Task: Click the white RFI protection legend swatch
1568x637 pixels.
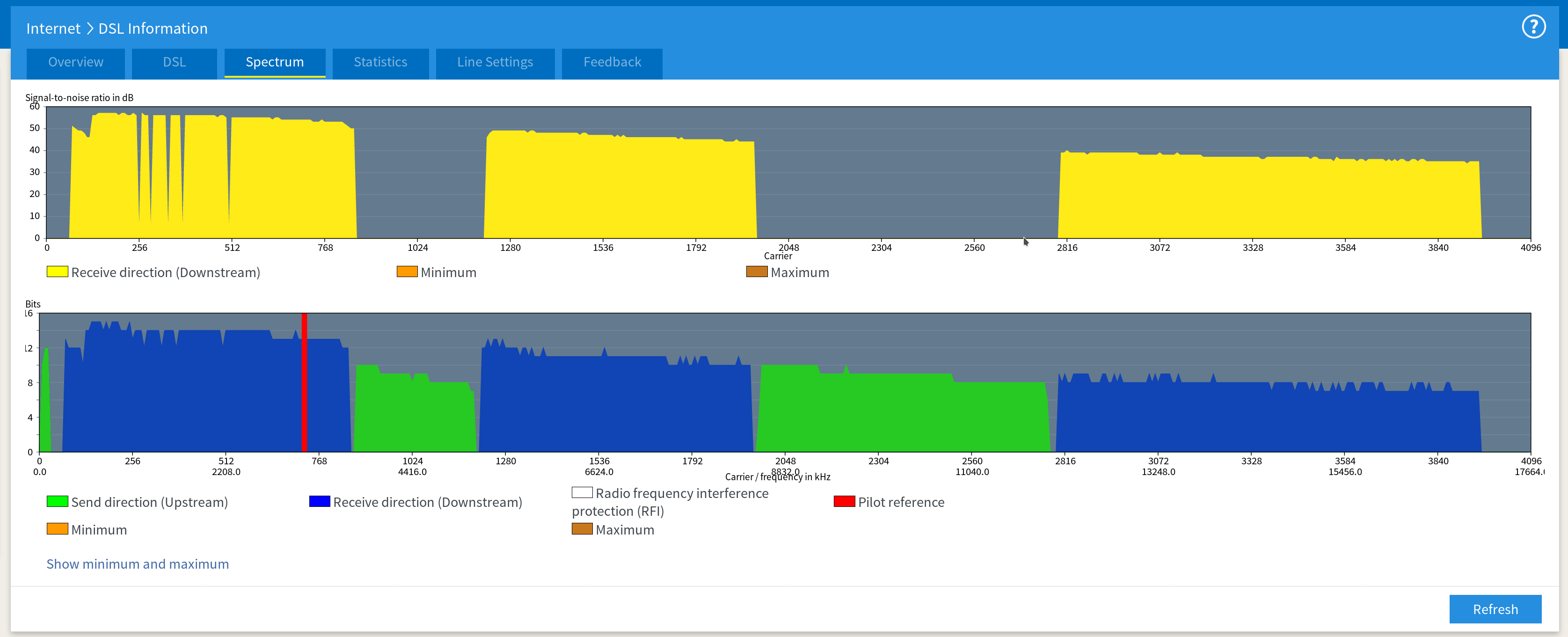Action: point(582,492)
